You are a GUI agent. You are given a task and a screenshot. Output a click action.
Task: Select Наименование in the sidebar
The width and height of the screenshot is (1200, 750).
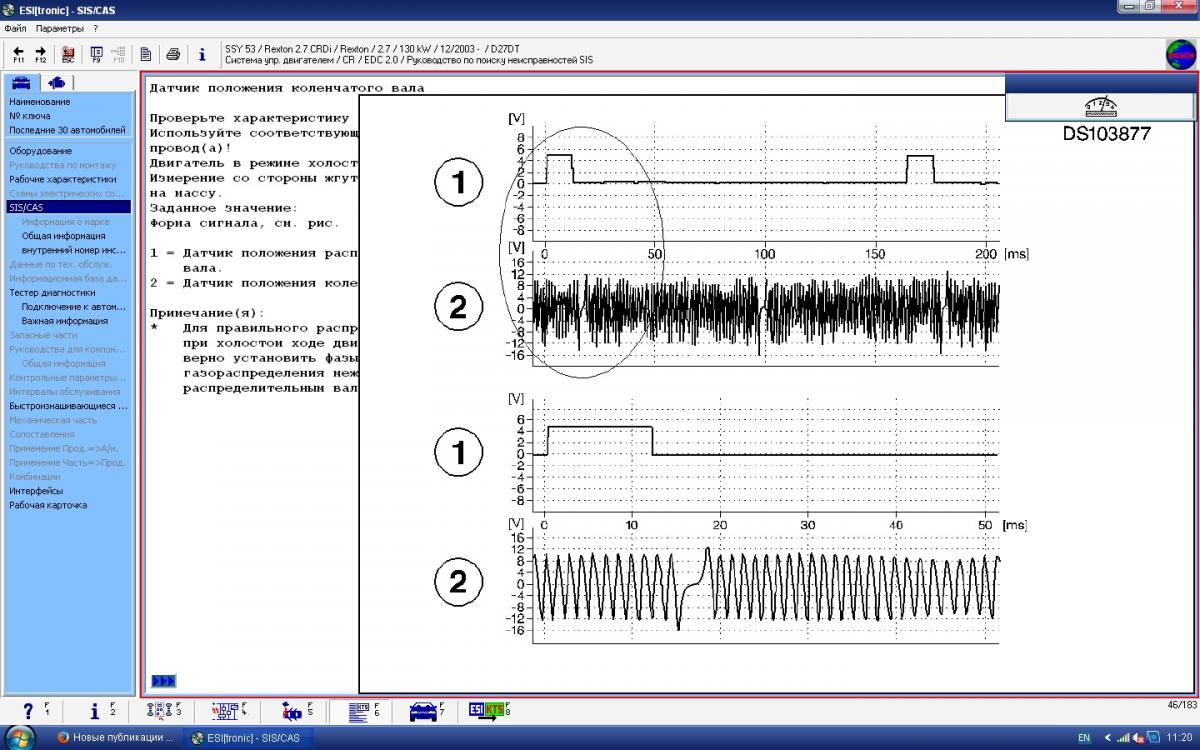(40, 102)
